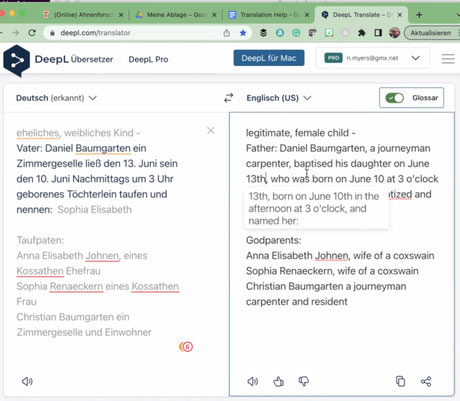This screenshot has height=401, width=460.
Task: Click the share icon in address bar
Action: [x=227, y=33]
